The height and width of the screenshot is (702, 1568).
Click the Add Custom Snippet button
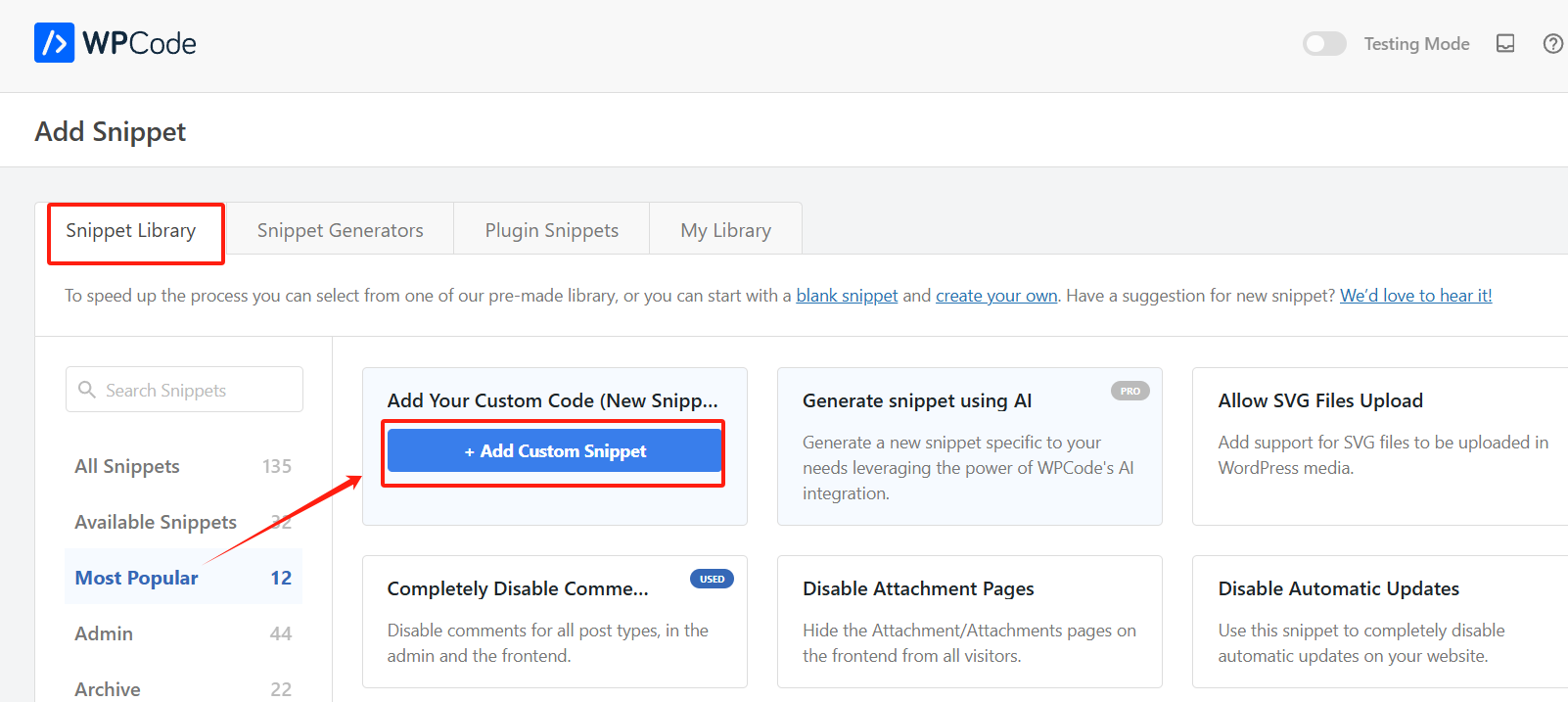tap(554, 451)
